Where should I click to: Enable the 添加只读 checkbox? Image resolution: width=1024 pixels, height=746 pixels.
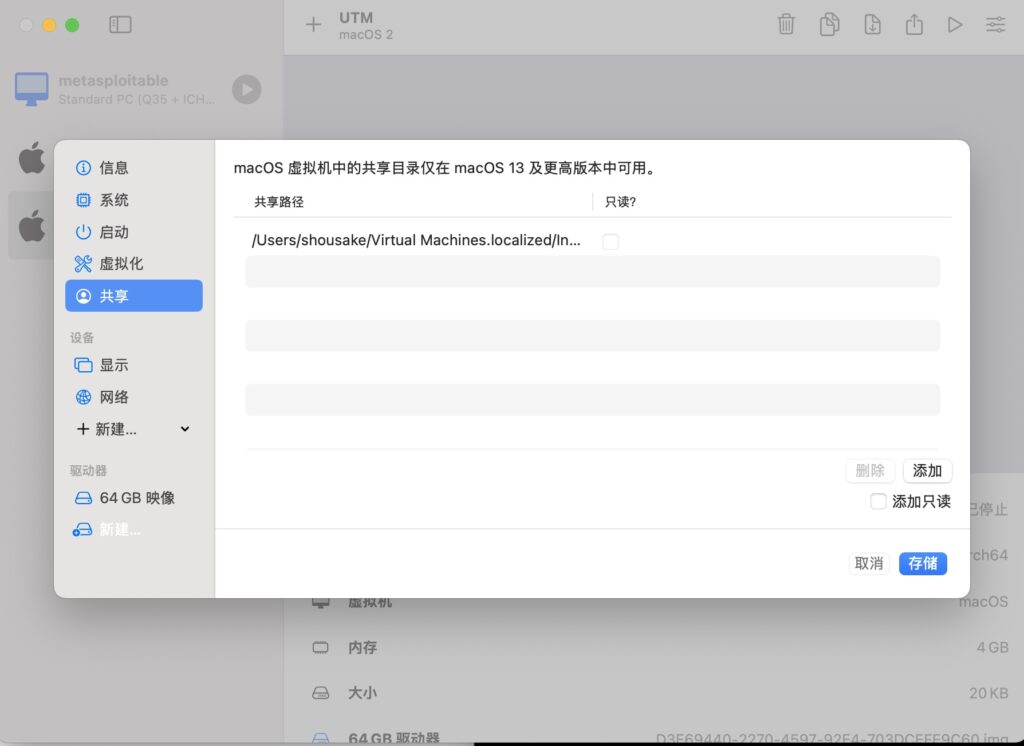coord(878,502)
